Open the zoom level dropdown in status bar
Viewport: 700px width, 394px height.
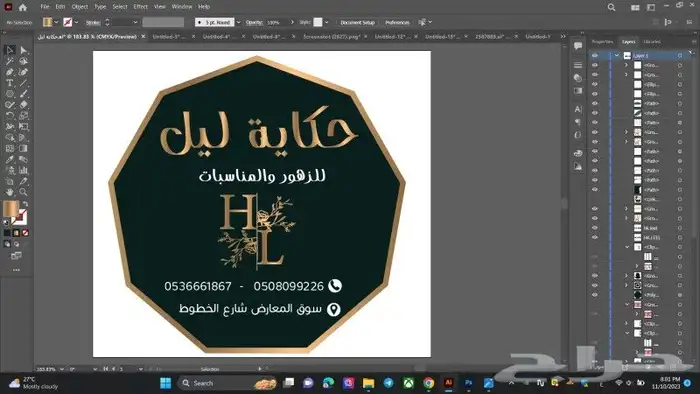point(62,369)
